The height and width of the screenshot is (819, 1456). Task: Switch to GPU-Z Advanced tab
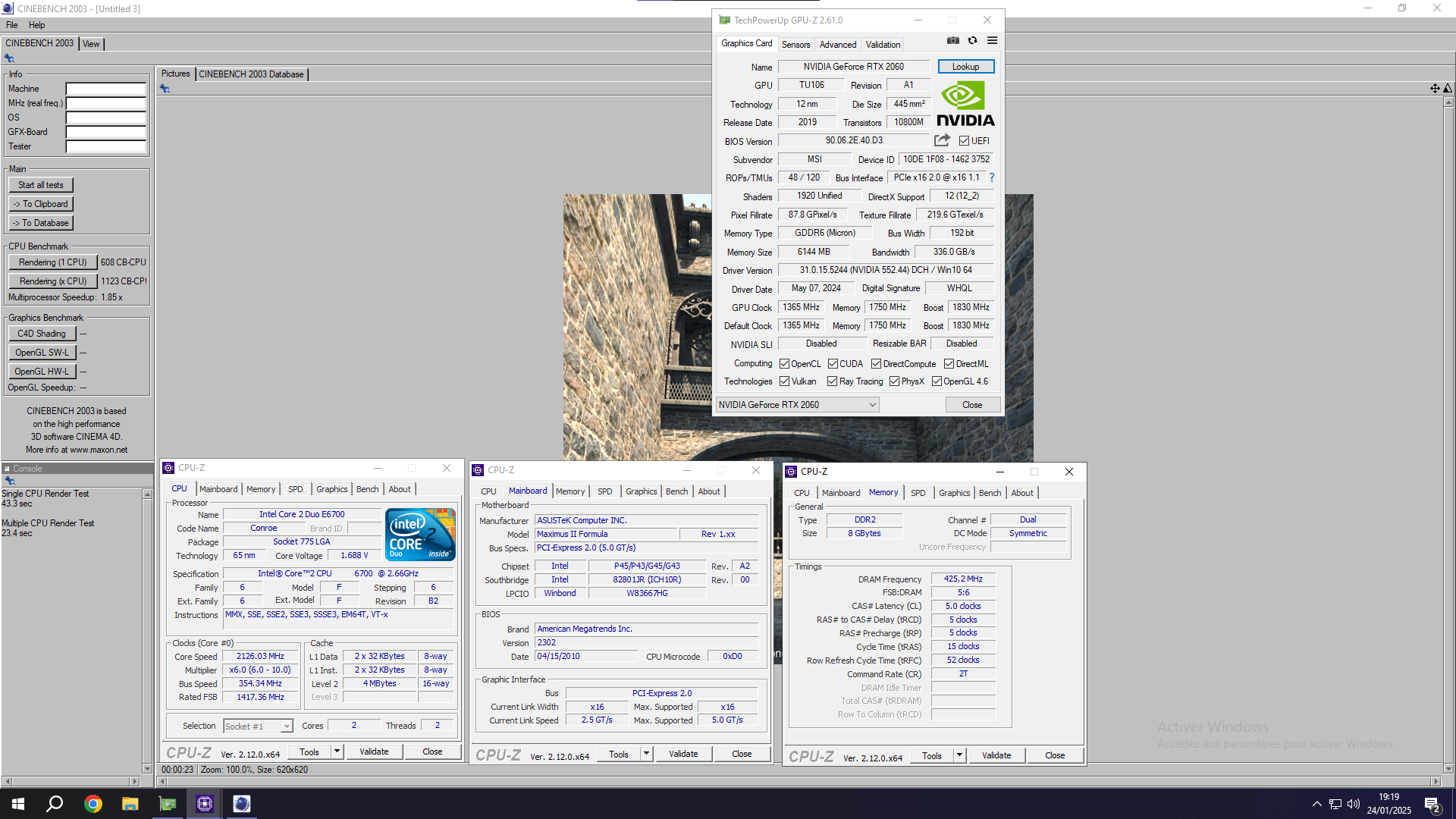click(x=837, y=45)
